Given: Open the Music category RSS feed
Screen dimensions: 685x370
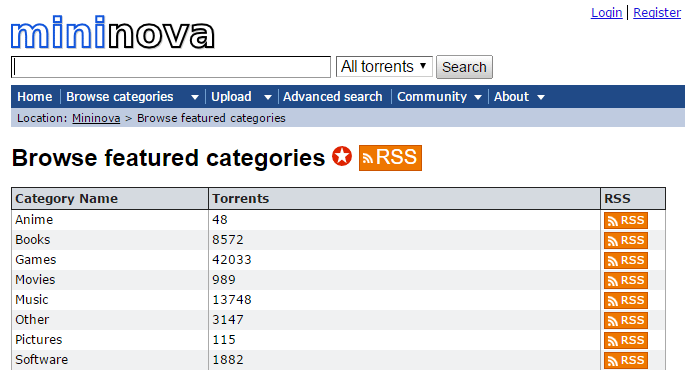Looking at the screenshot, I should [626, 301].
